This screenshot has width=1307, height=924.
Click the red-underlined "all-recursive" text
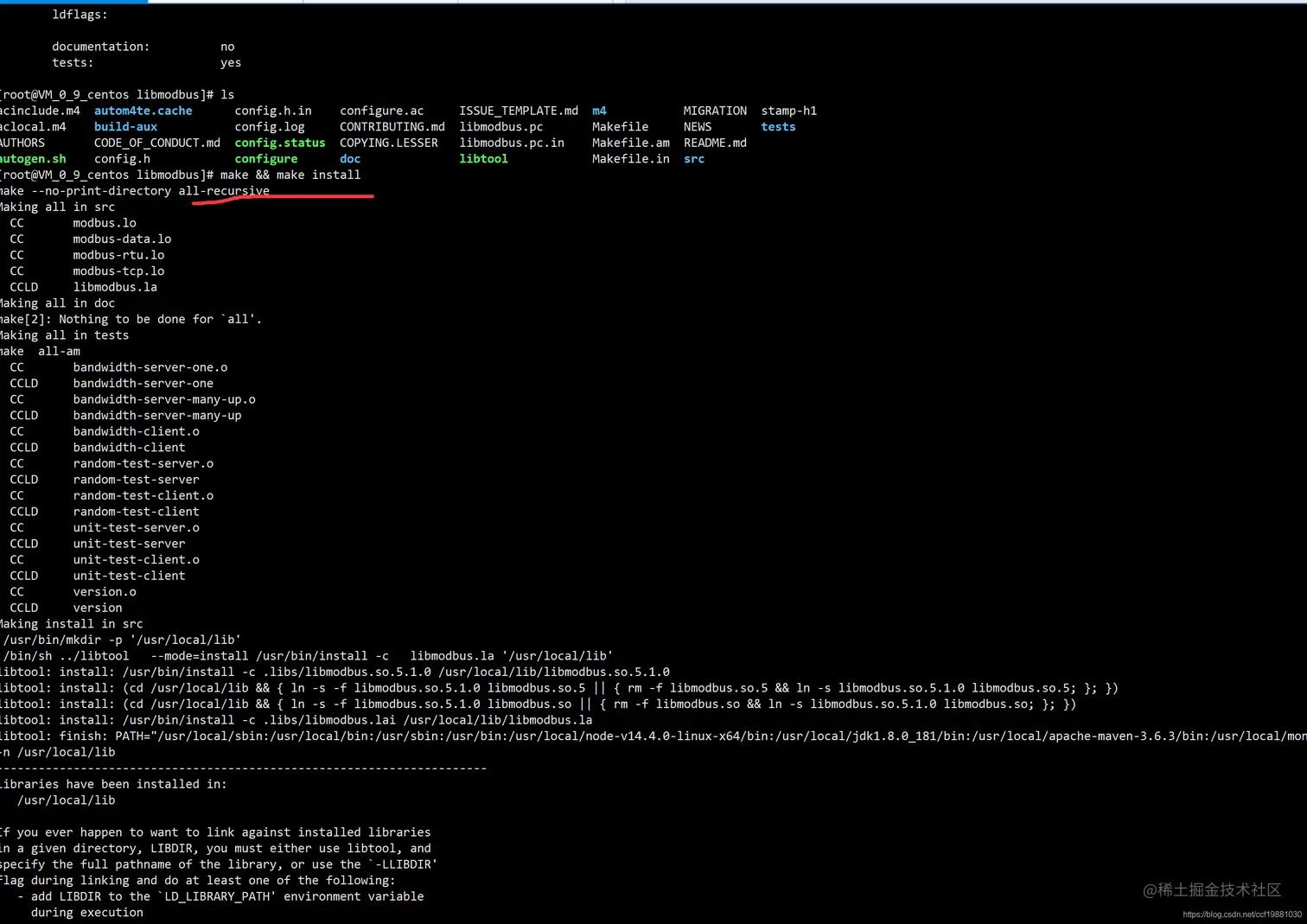223,191
